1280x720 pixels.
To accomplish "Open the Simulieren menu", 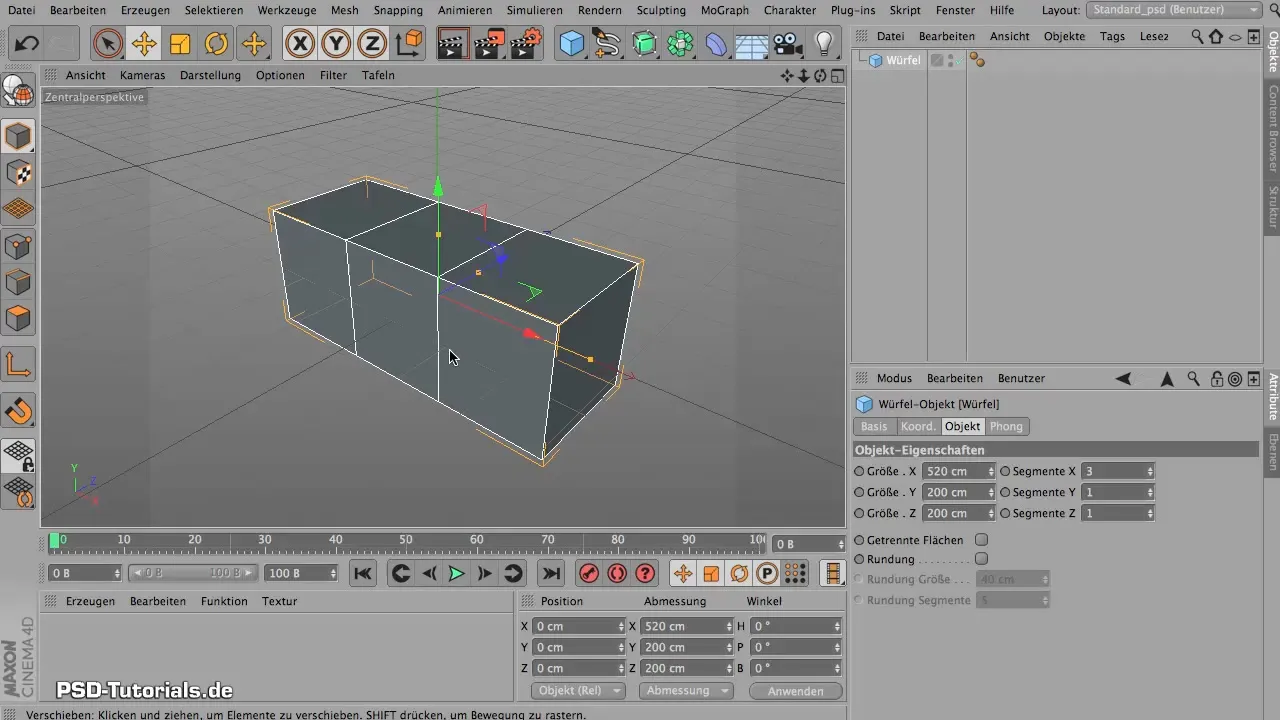I will (x=535, y=10).
